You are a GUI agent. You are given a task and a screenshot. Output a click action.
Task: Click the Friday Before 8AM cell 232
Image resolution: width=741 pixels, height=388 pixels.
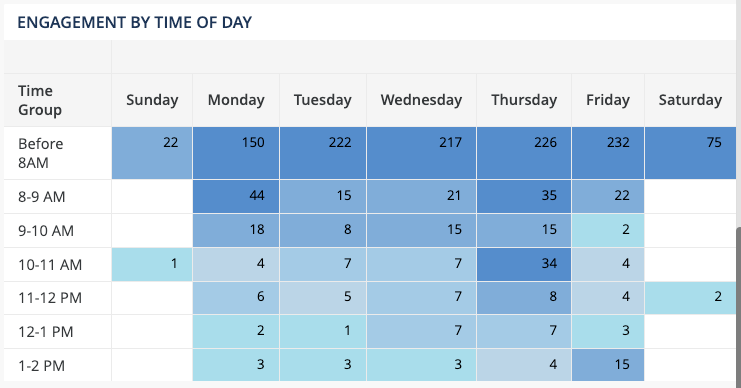point(608,153)
